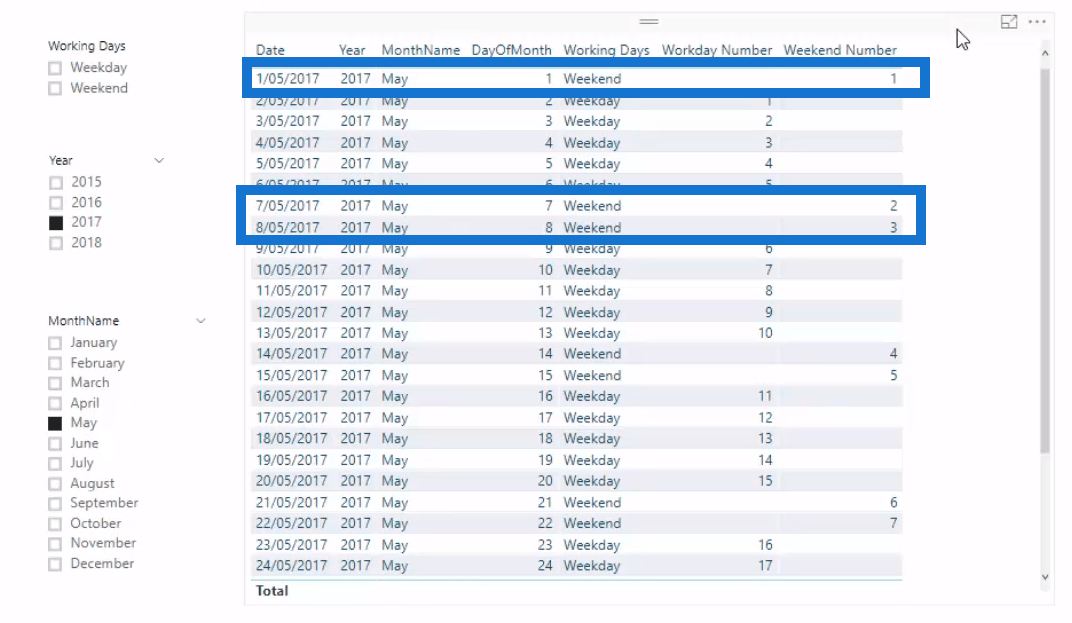Select the 24/05/2017 date cell
1072x623 pixels.
(x=291, y=566)
